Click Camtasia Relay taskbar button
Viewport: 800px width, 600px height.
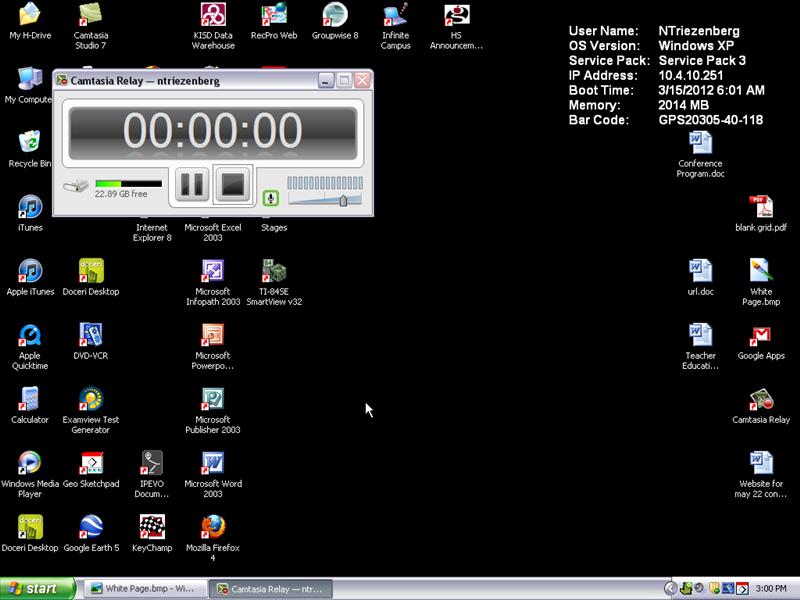[271, 589]
